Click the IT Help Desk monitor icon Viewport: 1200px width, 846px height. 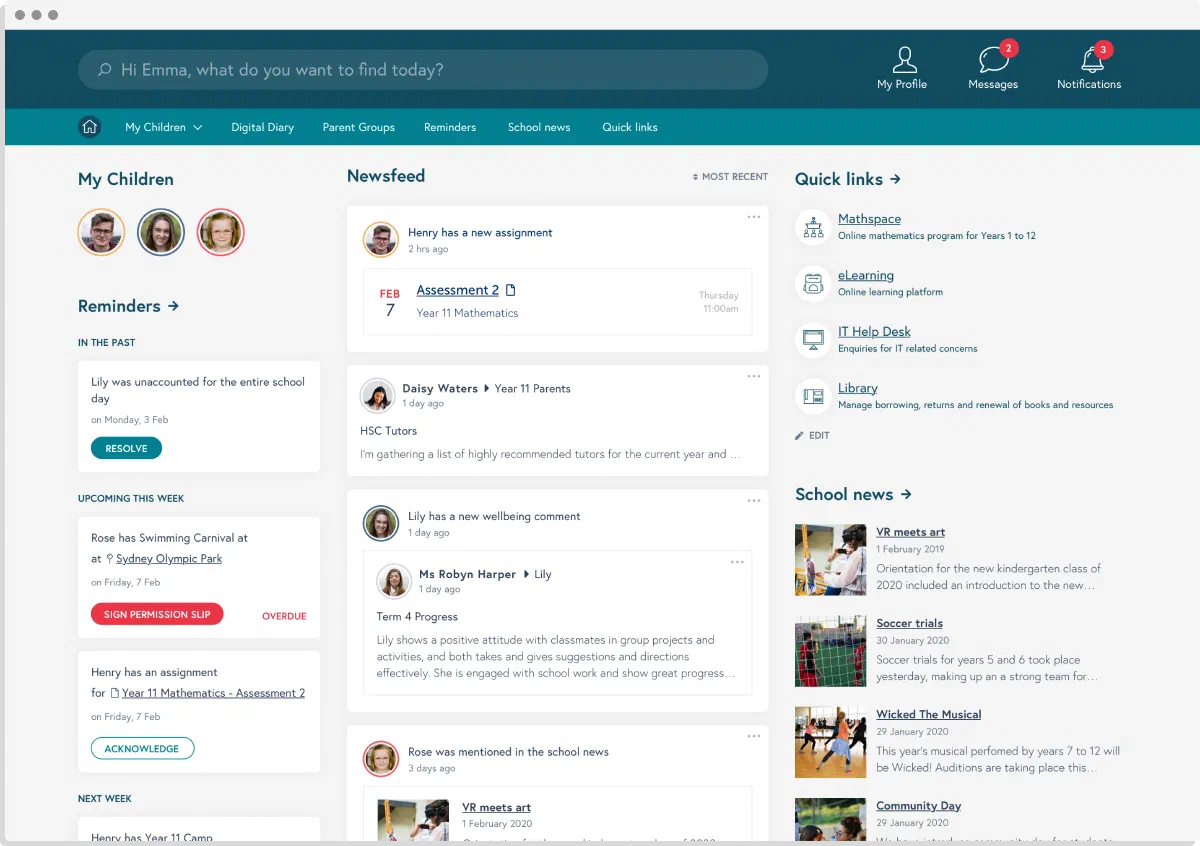pyautogui.click(x=813, y=340)
